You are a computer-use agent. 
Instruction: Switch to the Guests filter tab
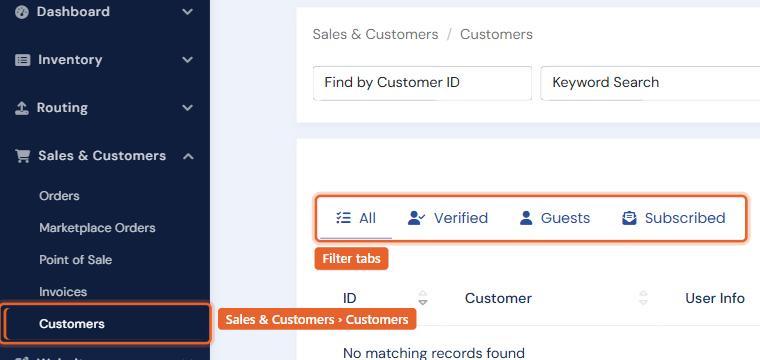tap(555, 218)
